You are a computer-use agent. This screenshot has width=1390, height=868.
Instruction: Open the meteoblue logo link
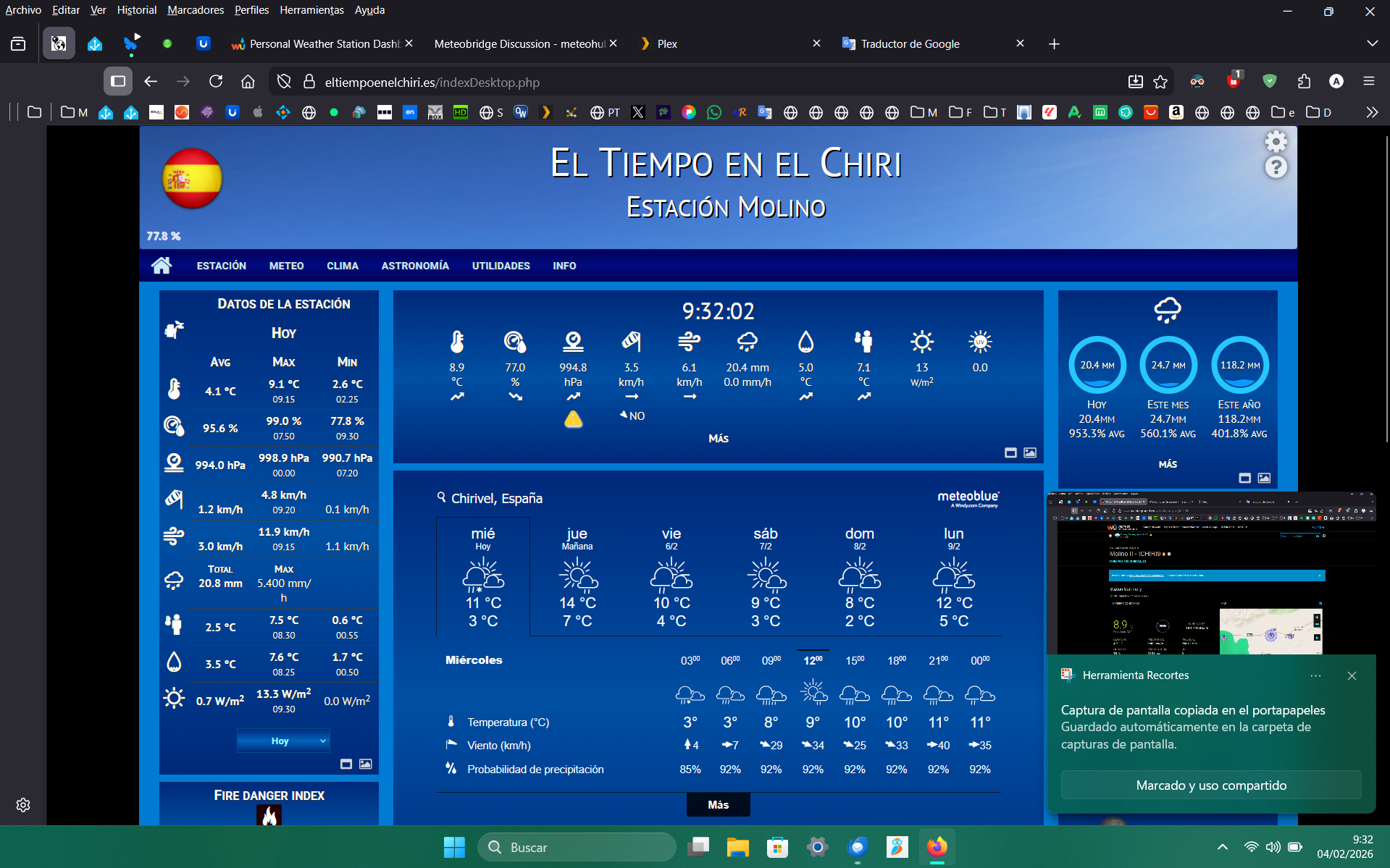[x=968, y=498]
